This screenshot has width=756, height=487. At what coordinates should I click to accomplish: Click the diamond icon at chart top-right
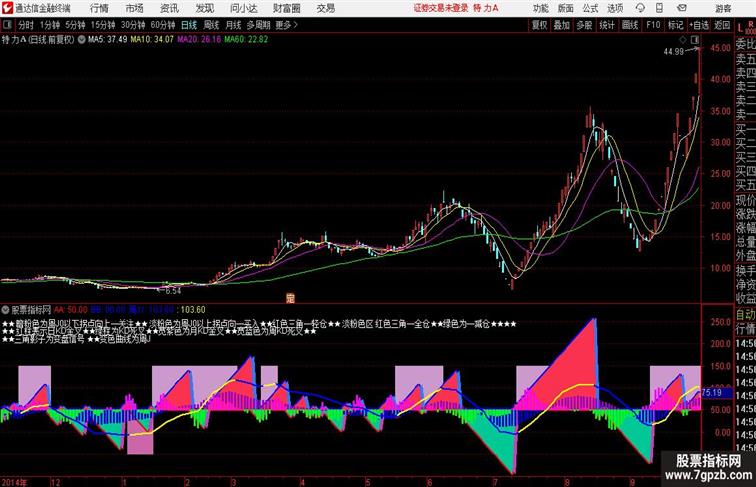[x=683, y=40]
